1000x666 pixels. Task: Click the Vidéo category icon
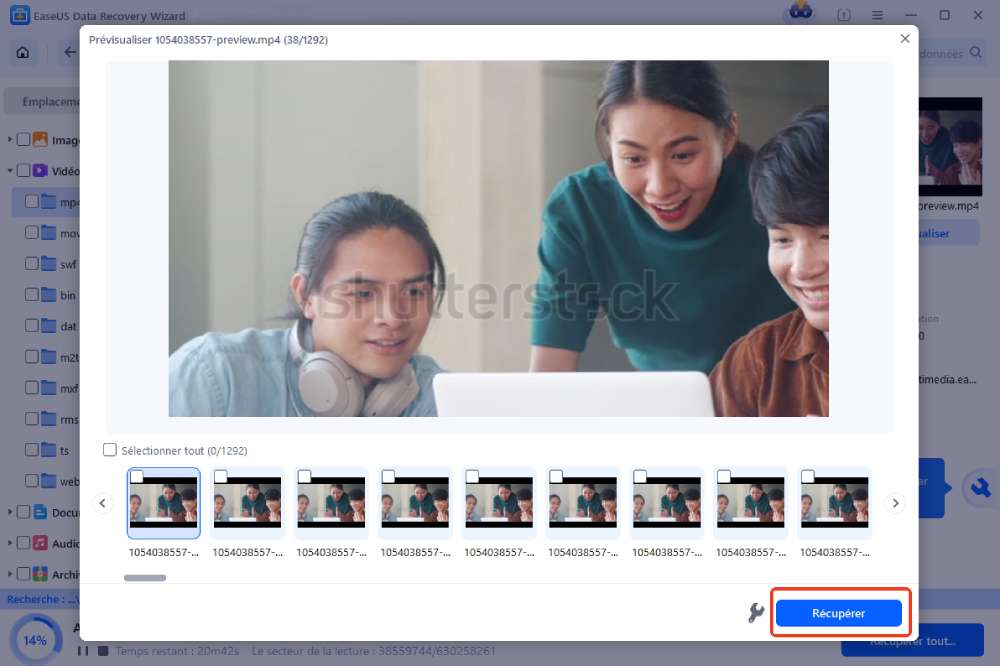(40, 170)
